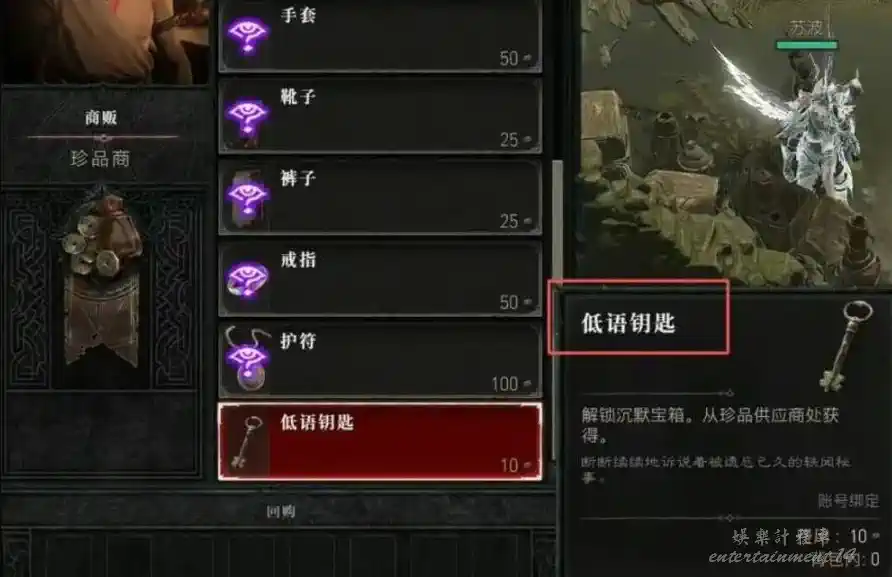Click the 裤子 price of 25
Image resolution: width=892 pixels, height=577 pixels.
[x=509, y=221]
